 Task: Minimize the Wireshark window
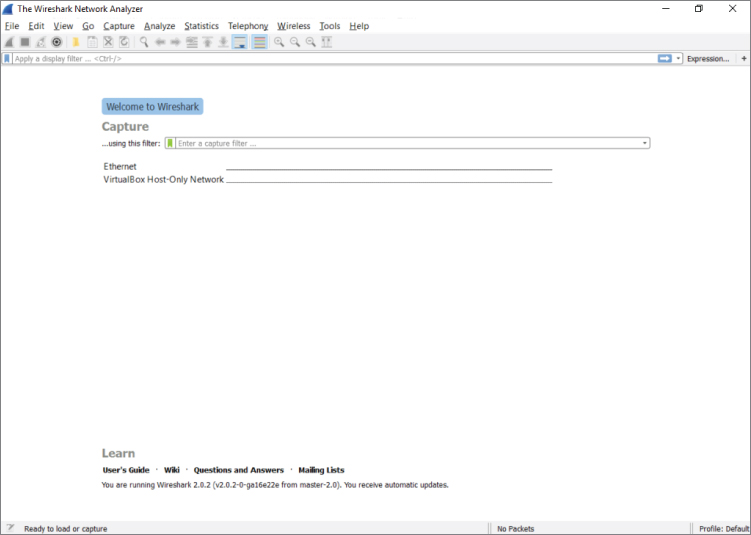click(665, 9)
